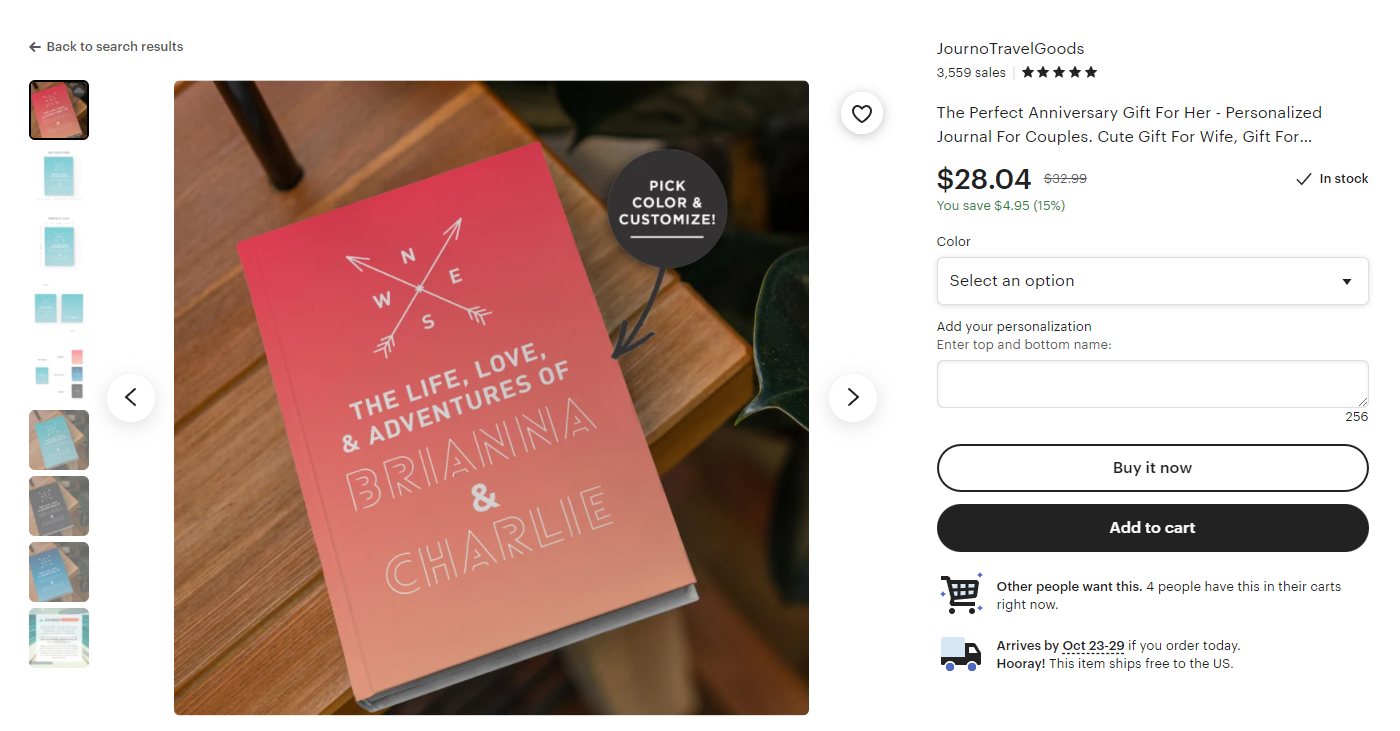
Task: Go back to search results arrow link
Action: [x=106, y=47]
